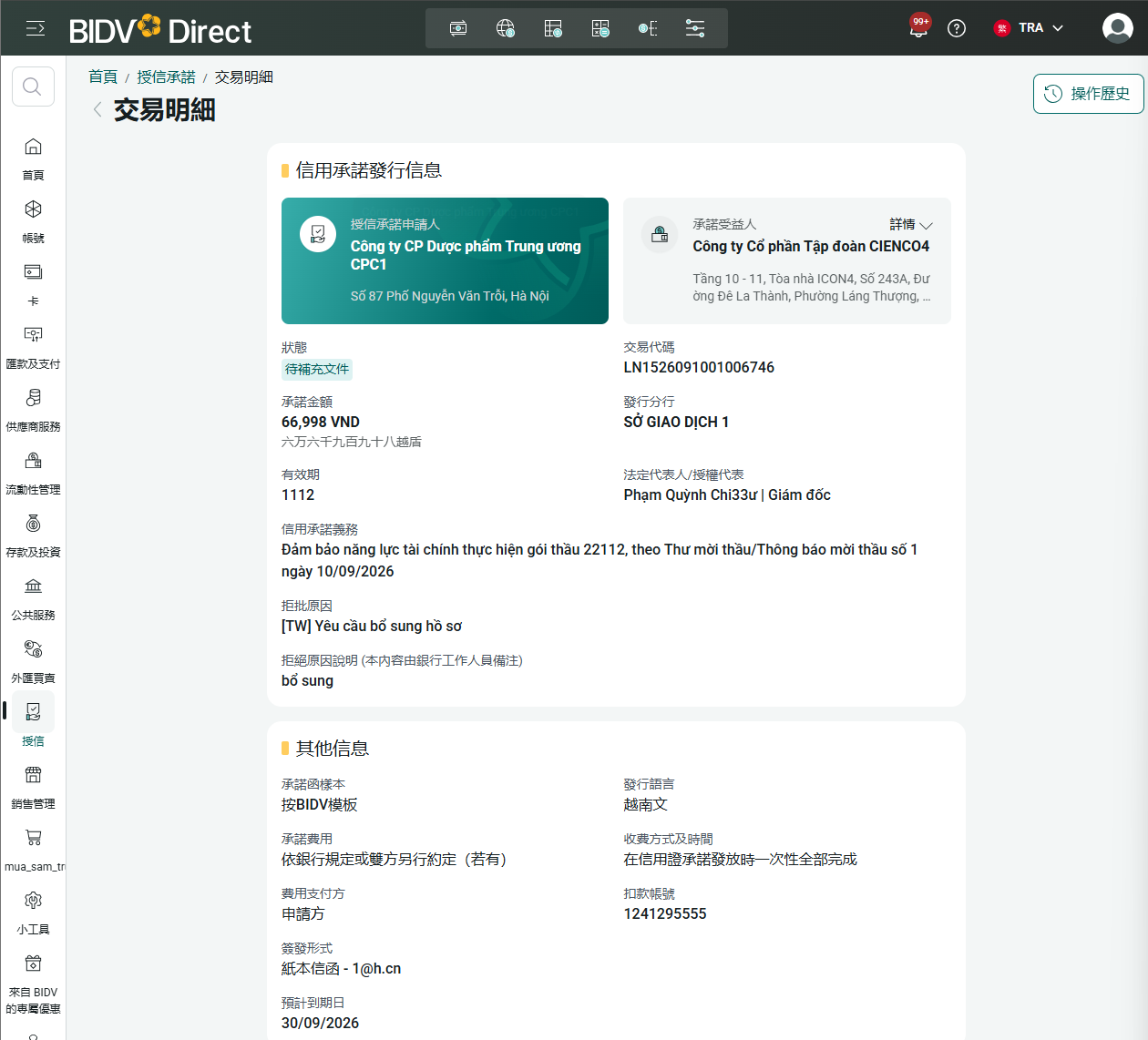Open 供應商服務 supplier services
Image resolution: width=1148 pixels, height=1040 pixels.
click(33, 409)
